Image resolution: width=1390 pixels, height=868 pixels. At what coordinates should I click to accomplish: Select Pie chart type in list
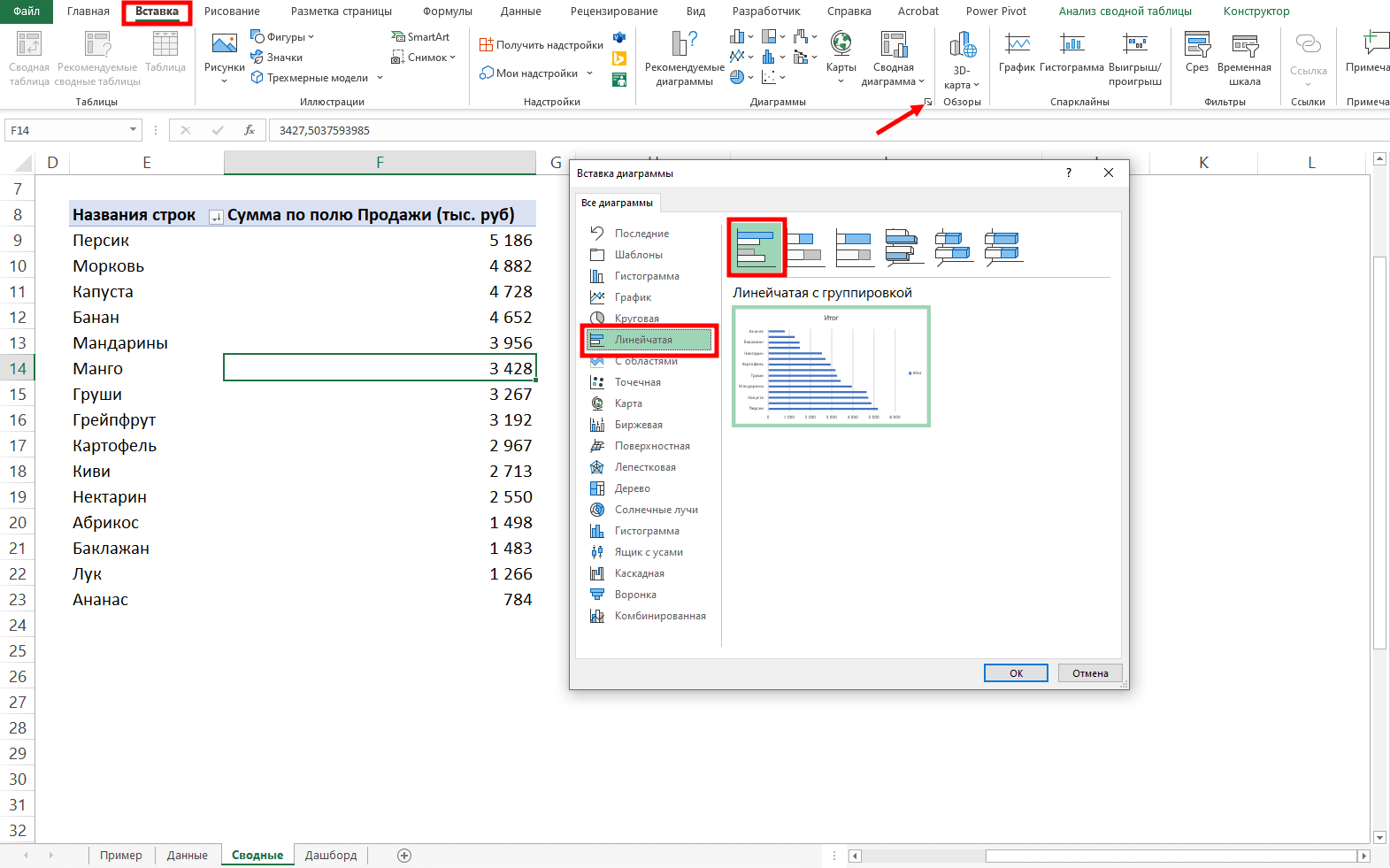click(636, 319)
